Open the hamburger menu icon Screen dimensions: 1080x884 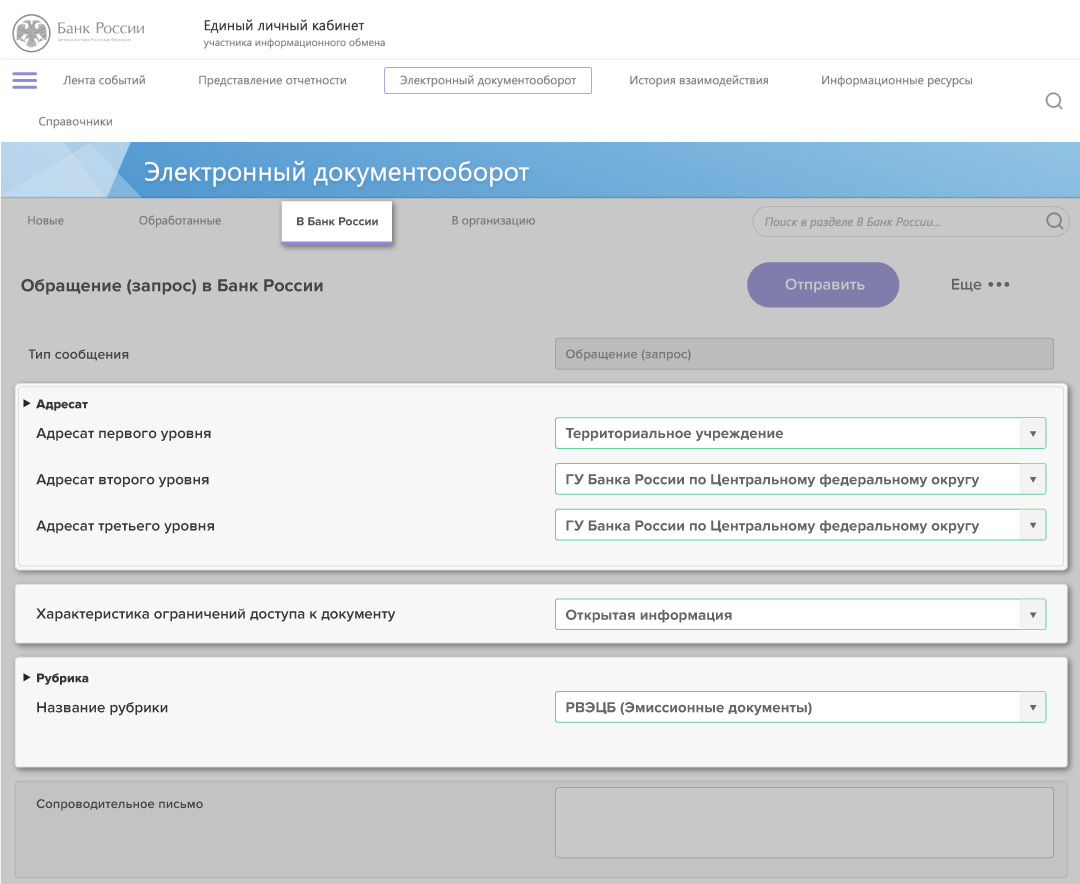coord(25,81)
